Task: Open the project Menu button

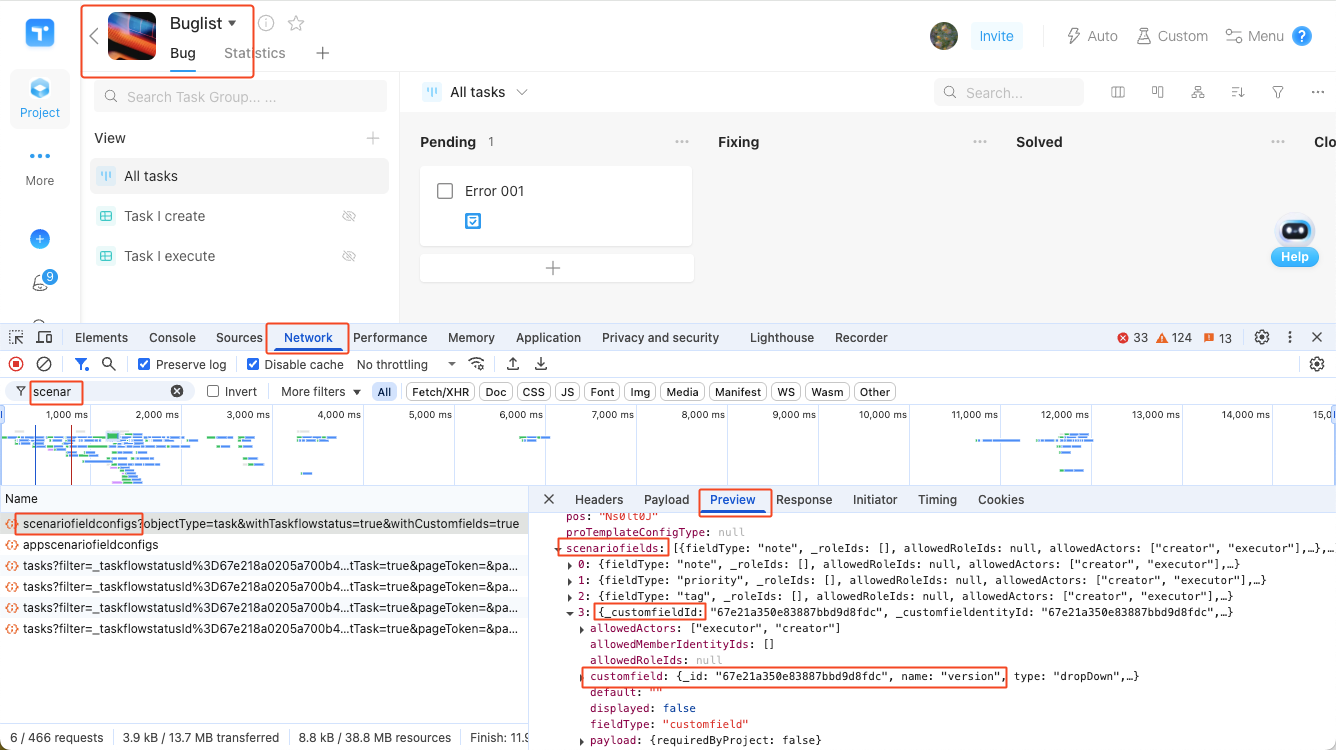Action: point(1254,36)
